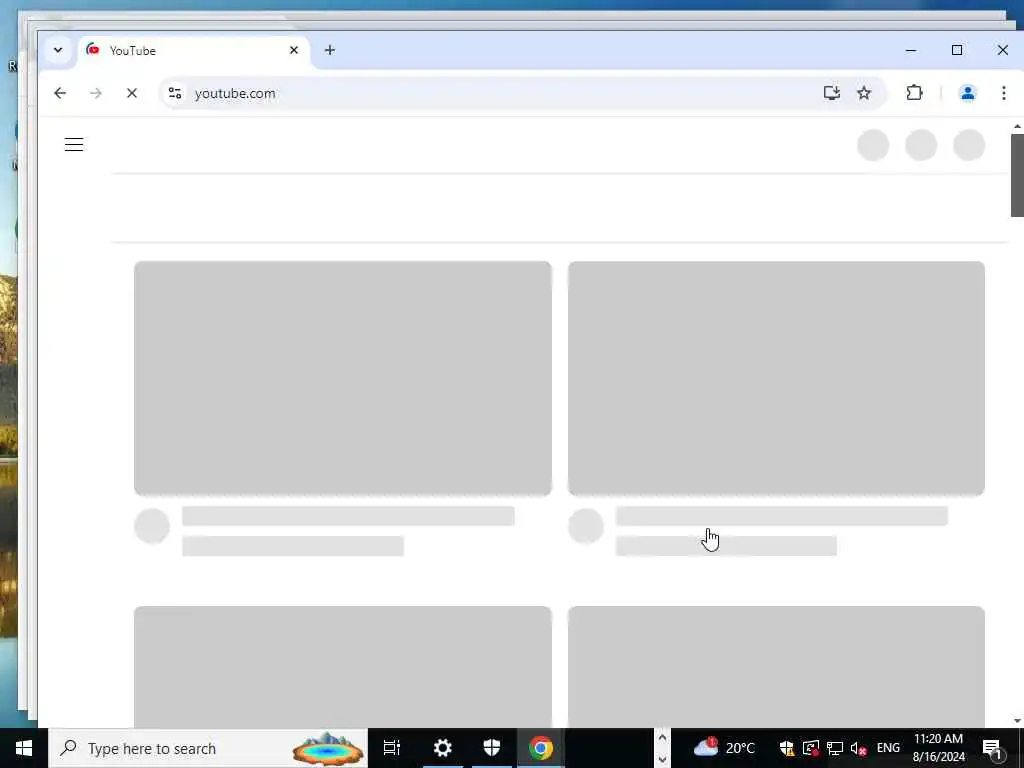Open the network tray icon
The image size is (1024, 768).
pyautogui.click(x=835, y=748)
